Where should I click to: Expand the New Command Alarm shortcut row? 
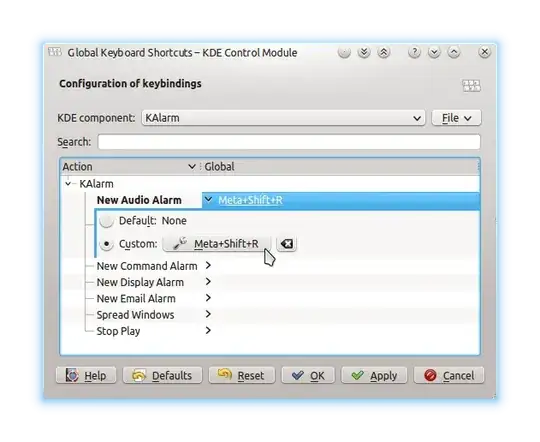point(208,266)
